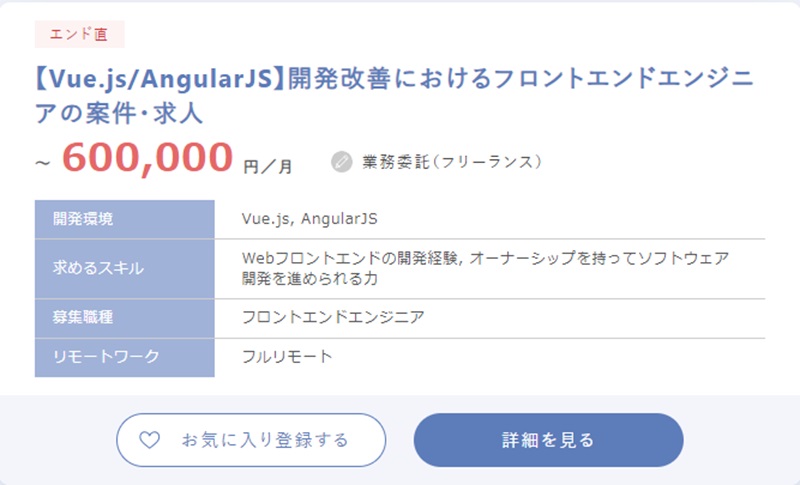Click the フロントエンドエンジニア job type value
This screenshot has height=485, width=800.
333,318
